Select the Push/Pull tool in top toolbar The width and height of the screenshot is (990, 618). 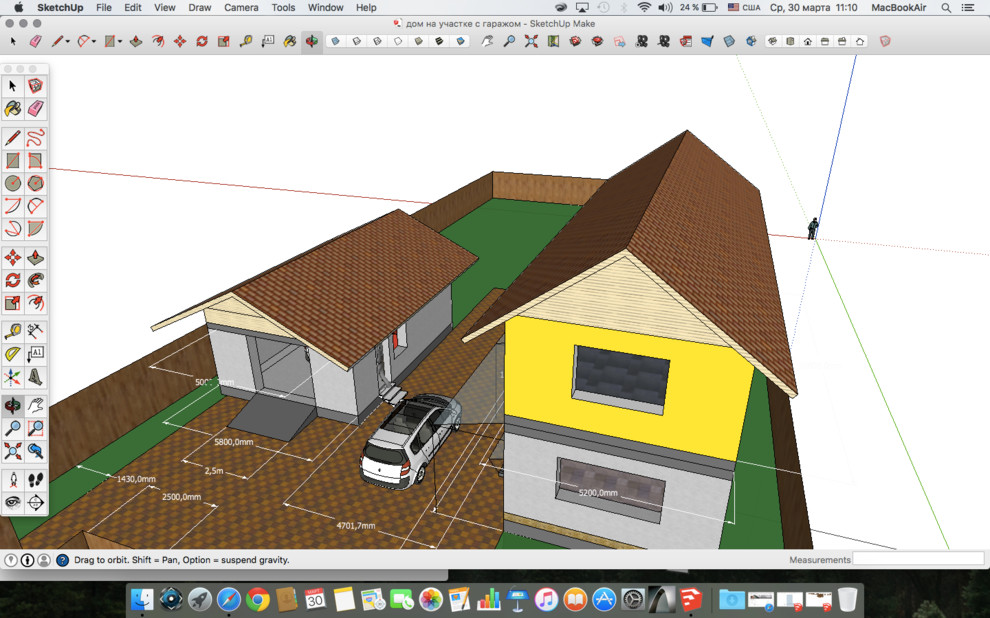135,42
